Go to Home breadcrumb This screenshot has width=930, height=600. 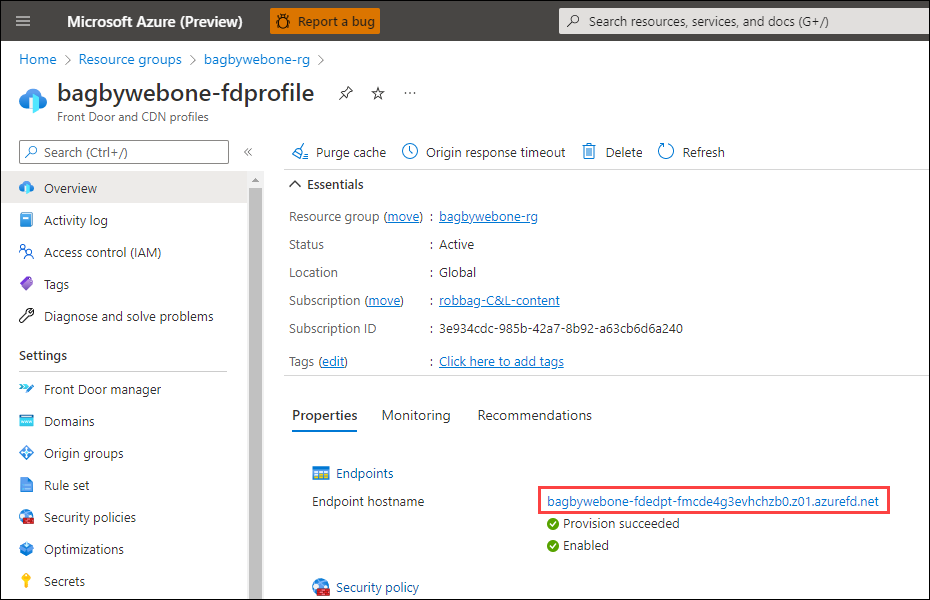coord(38,59)
